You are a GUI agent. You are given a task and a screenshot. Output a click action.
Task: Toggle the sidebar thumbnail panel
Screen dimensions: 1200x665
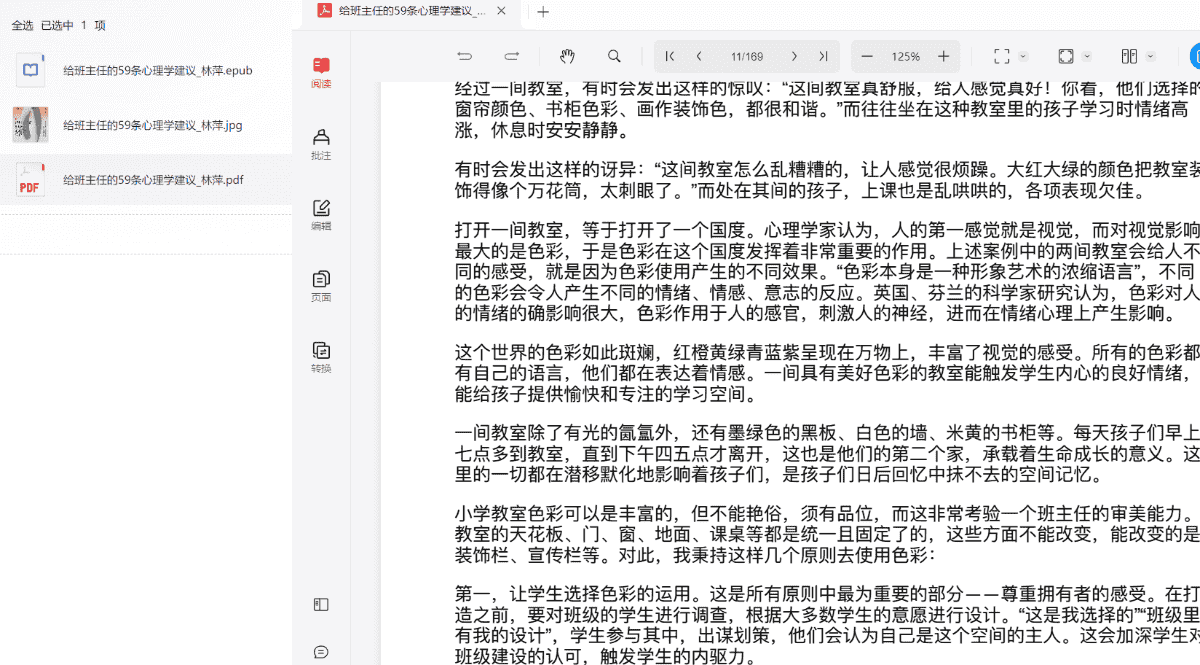pos(321,605)
